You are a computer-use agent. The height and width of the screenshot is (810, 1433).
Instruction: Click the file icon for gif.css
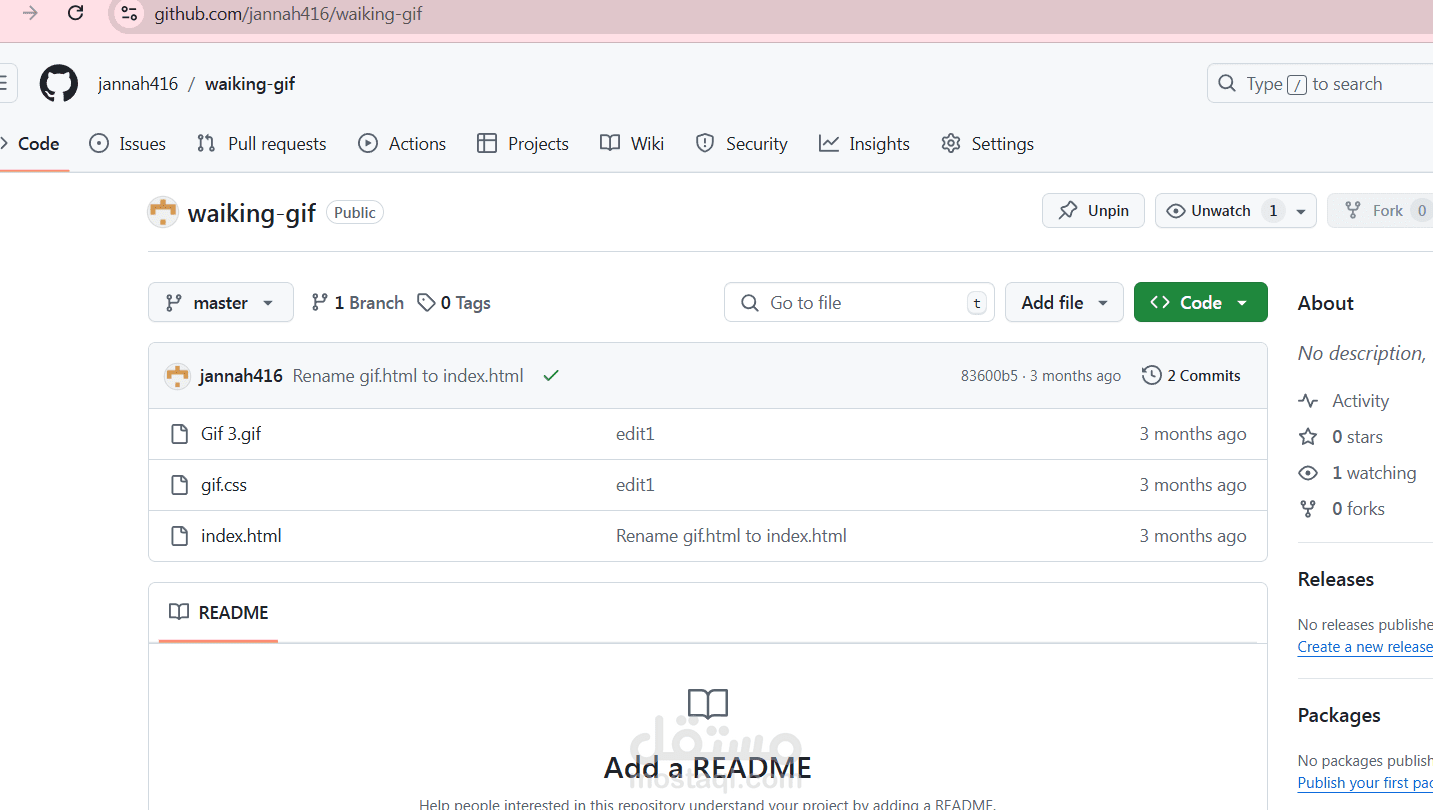coord(179,485)
